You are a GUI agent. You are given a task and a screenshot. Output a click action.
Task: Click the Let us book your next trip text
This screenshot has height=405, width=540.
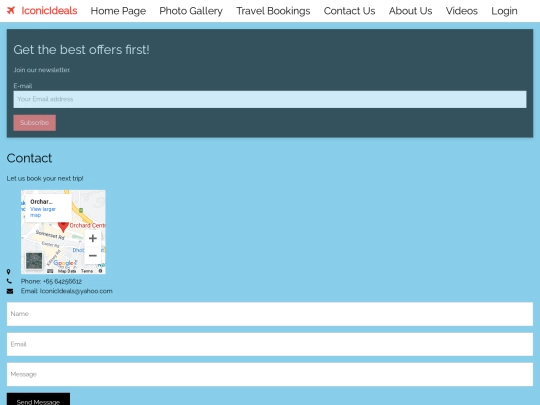pyautogui.click(x=45, y=178)
